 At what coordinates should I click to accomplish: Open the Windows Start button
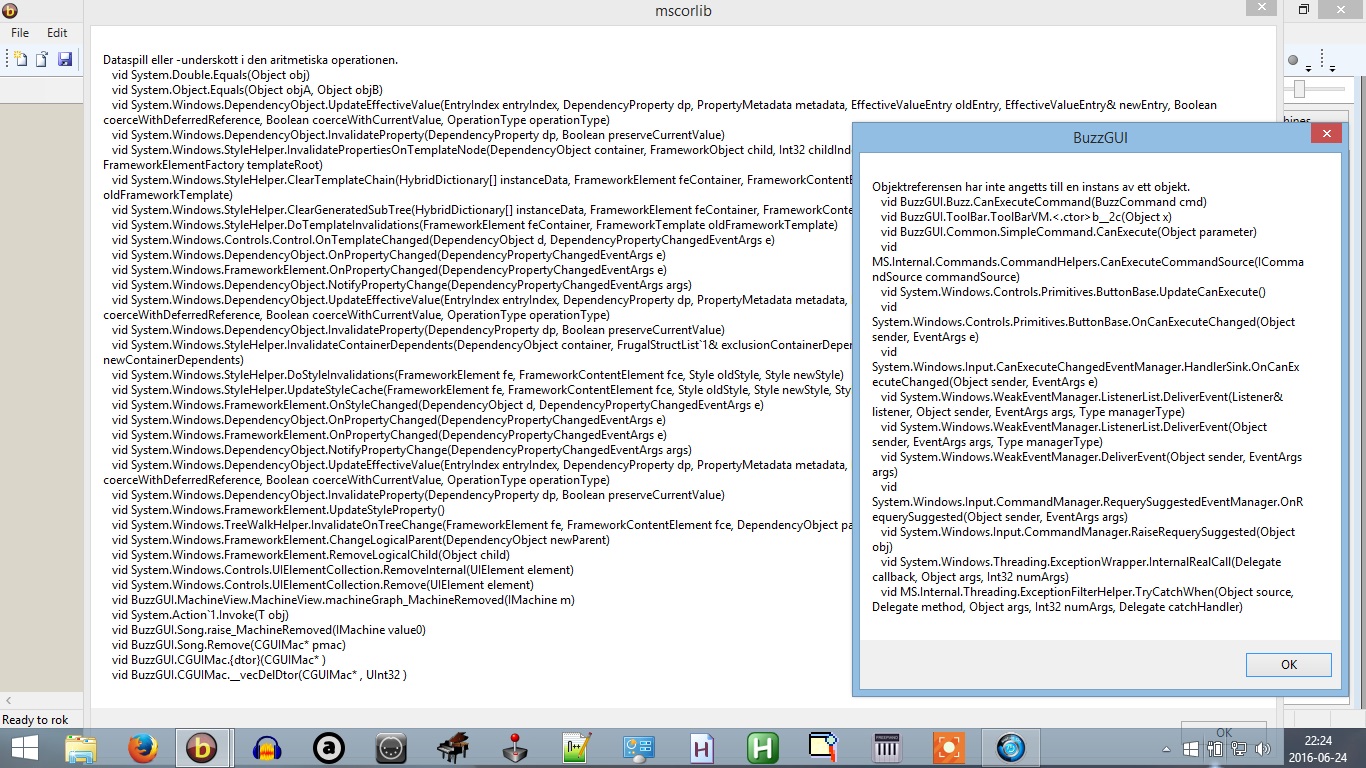(24, 748)
